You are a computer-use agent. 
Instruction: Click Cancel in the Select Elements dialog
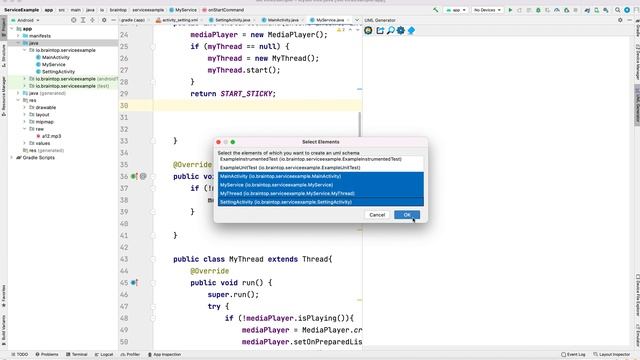click(377, 215)
